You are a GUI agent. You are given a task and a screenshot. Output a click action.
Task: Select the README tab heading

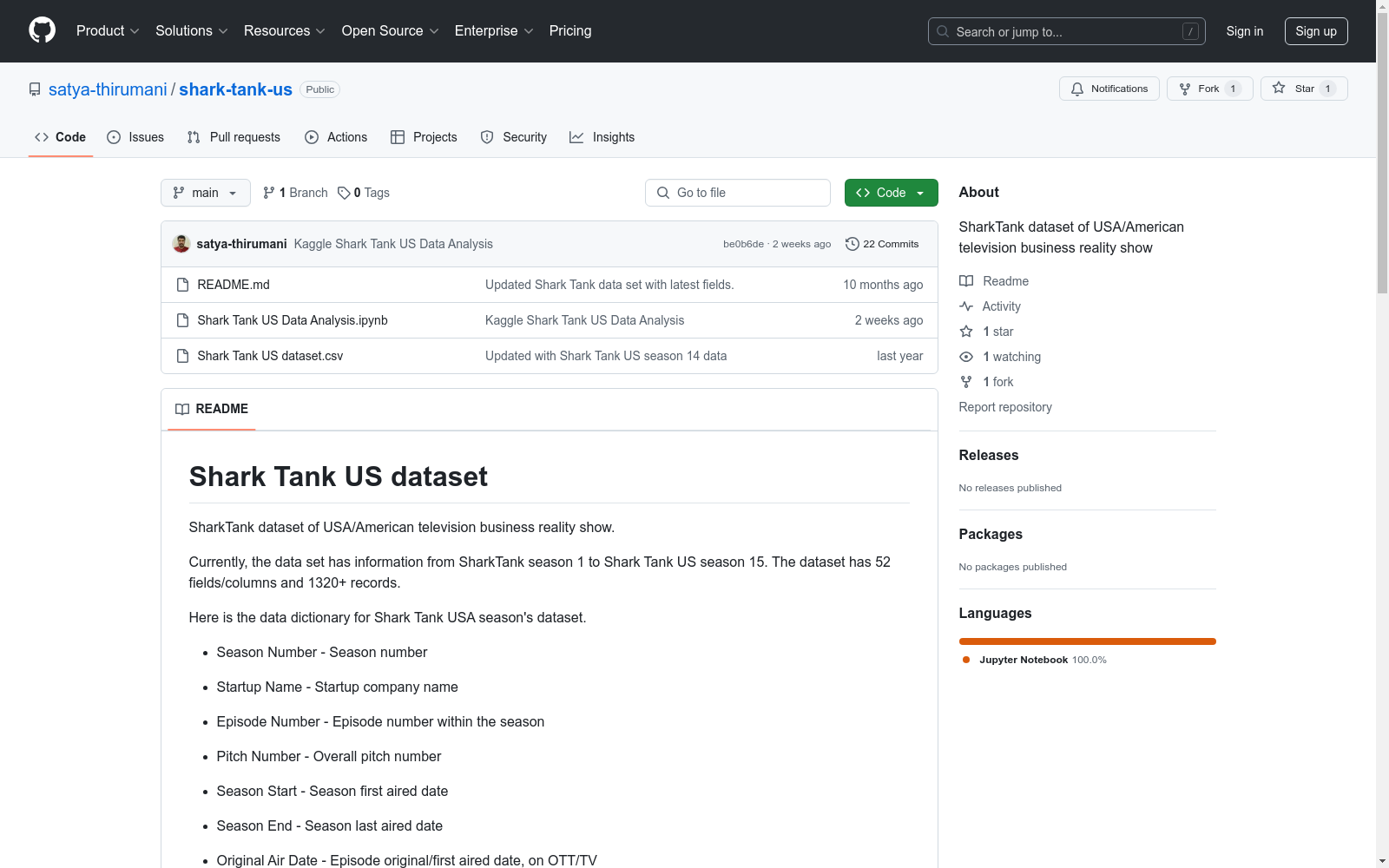212,409
